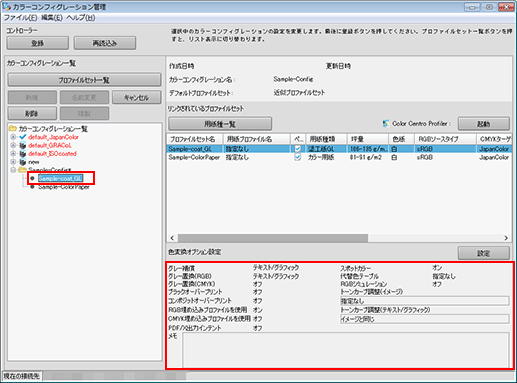The image size is (517, 383).
Task: Click the カラーコンフィグレーション一覧 root folder icon
Action: pyautogui.click(x=13, y=128)
